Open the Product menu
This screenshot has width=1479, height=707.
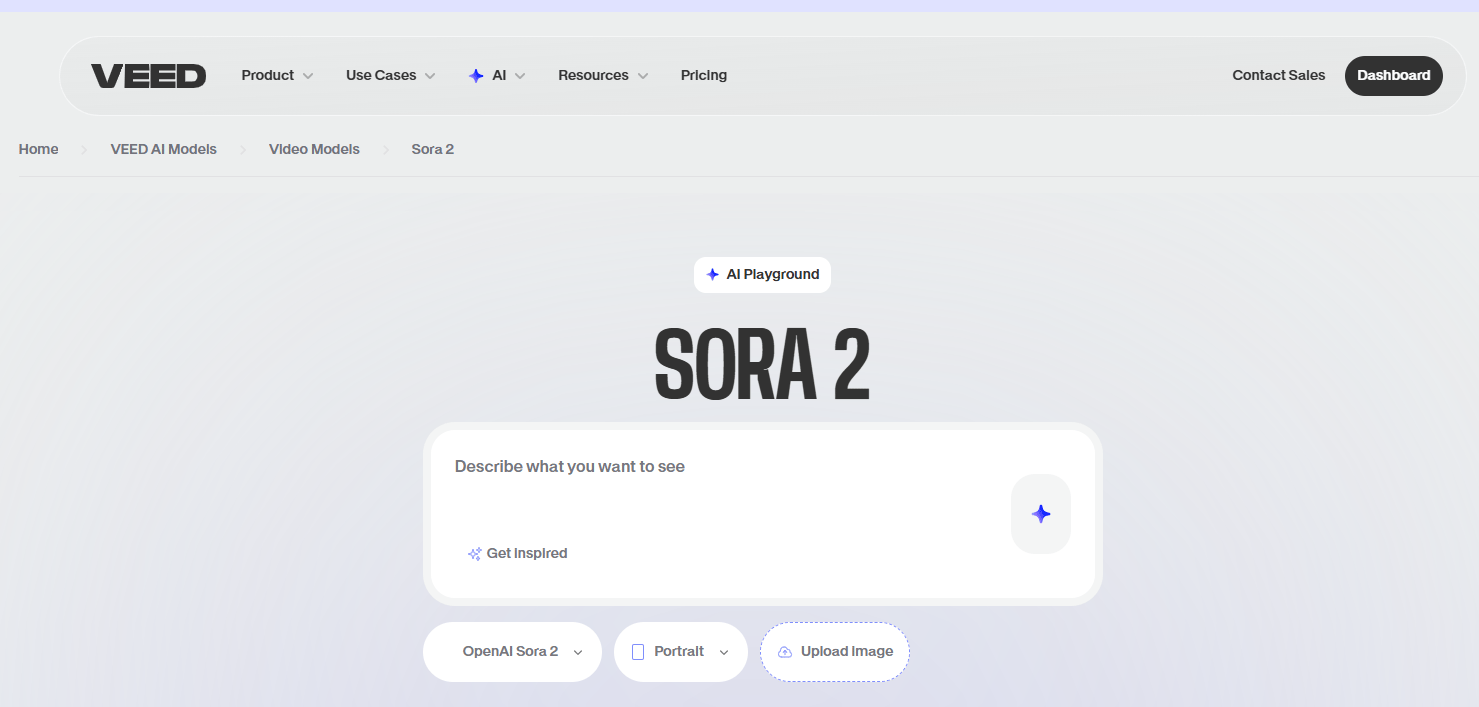[x=277, y=76]
